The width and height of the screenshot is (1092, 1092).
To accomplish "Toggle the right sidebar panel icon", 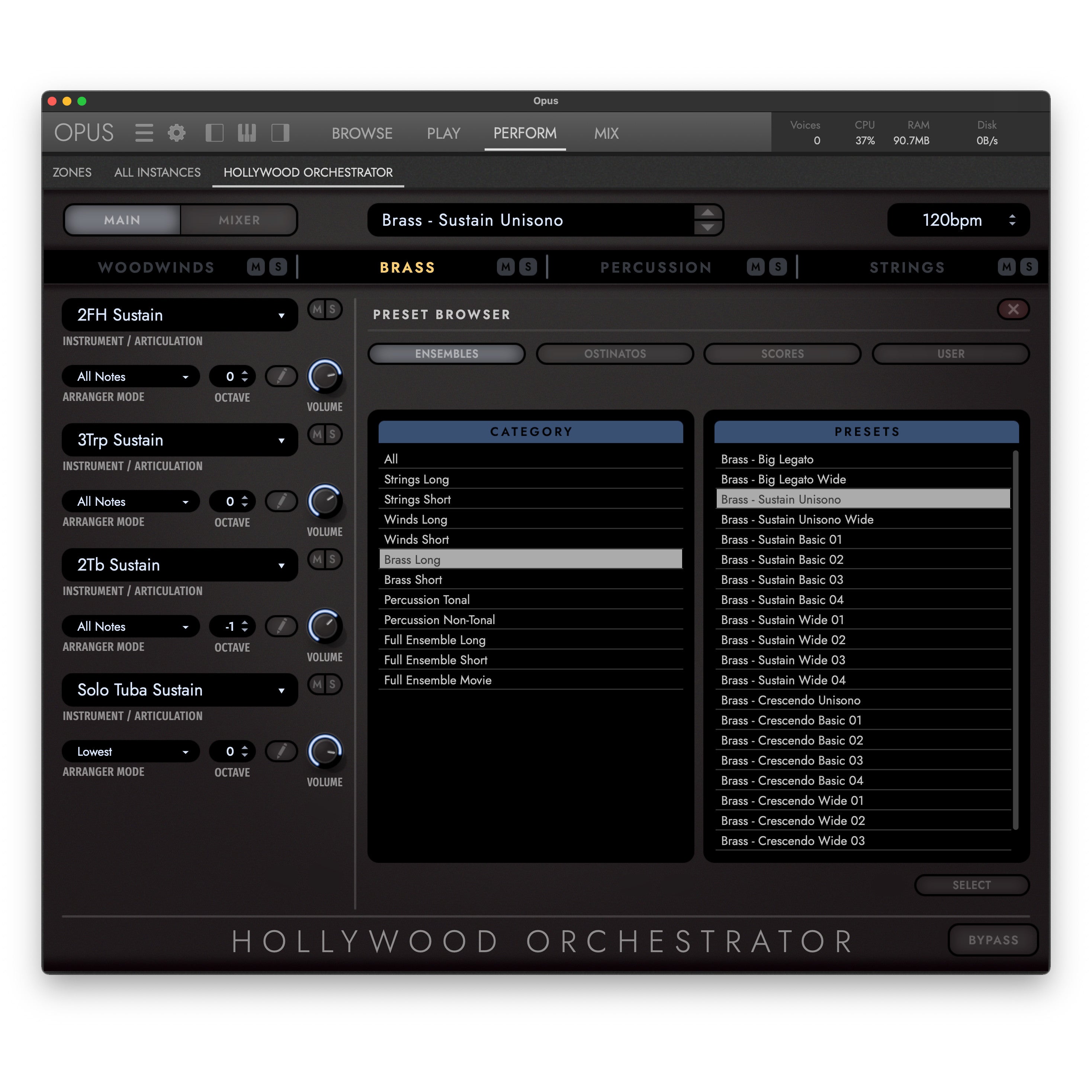I will tap(280, 133).
